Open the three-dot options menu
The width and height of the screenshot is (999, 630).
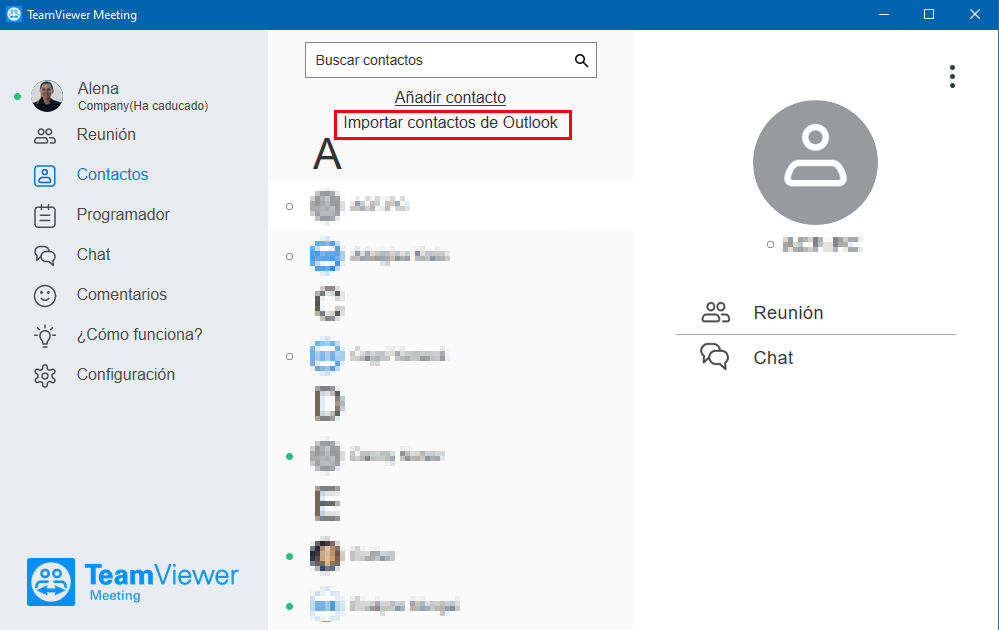pyautogui.click(x=952, y=76)
